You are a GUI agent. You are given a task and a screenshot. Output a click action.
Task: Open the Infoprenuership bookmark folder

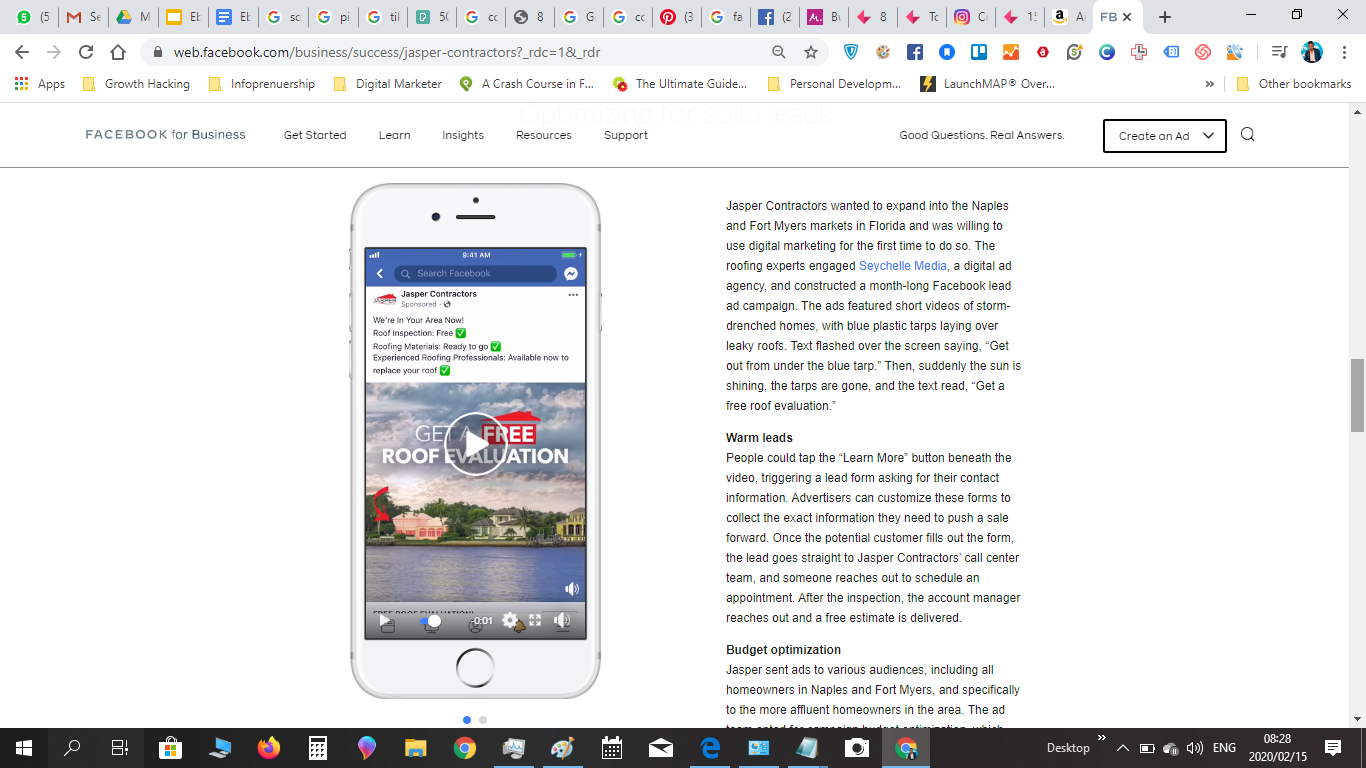[262, 84]
